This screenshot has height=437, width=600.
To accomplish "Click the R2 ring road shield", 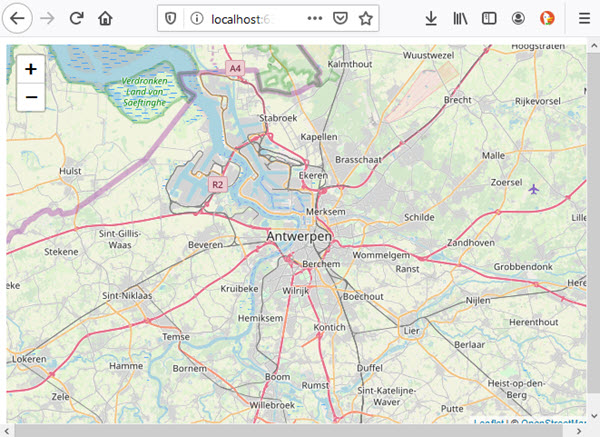I will pyautogui.click(x=217, y=184).
